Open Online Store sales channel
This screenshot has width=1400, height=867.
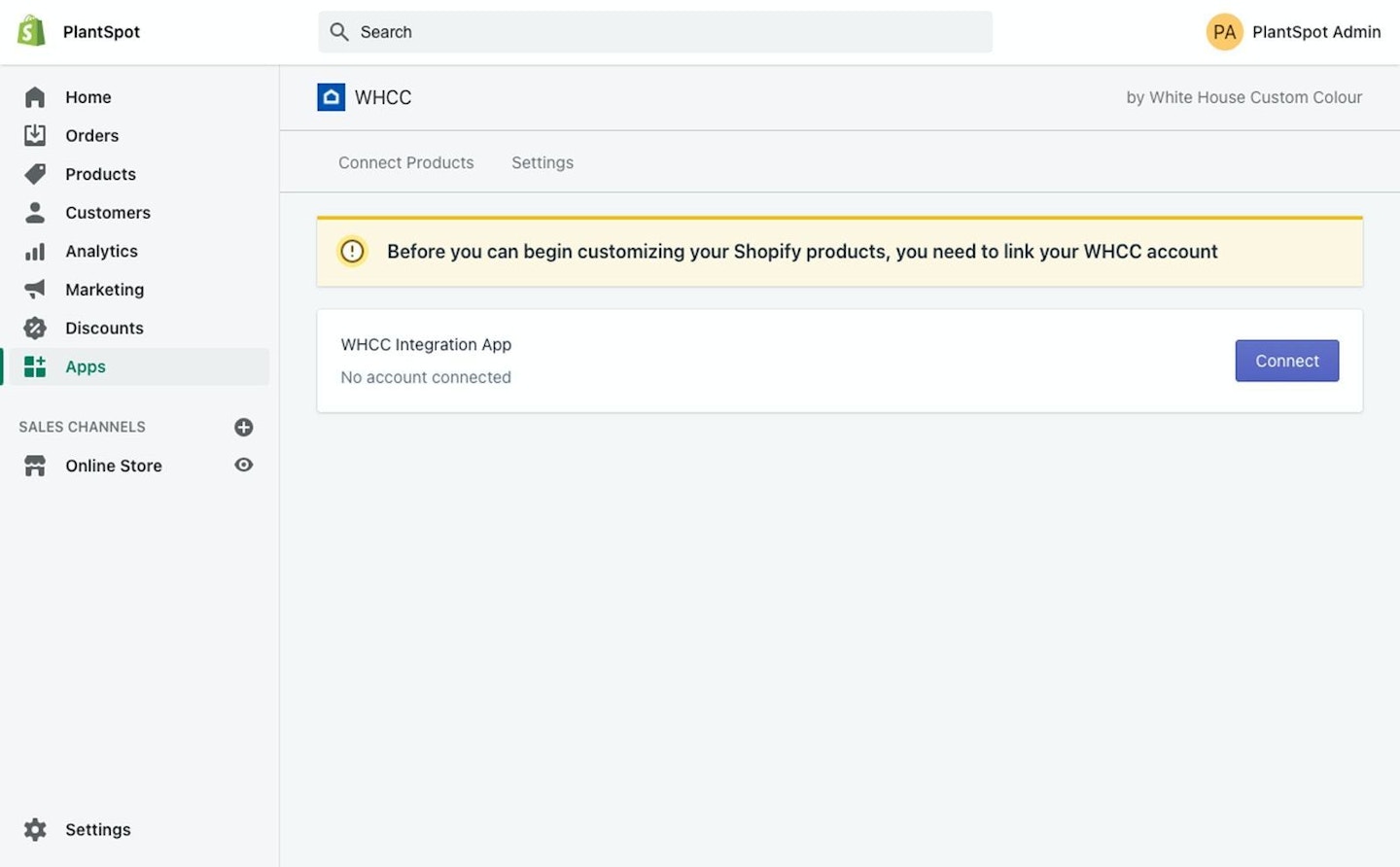[114, 466]
